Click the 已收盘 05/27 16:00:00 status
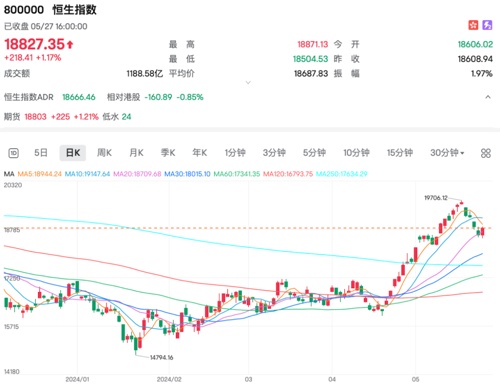The width and height of the screenshot is (500, 388). tap(46, 26)
